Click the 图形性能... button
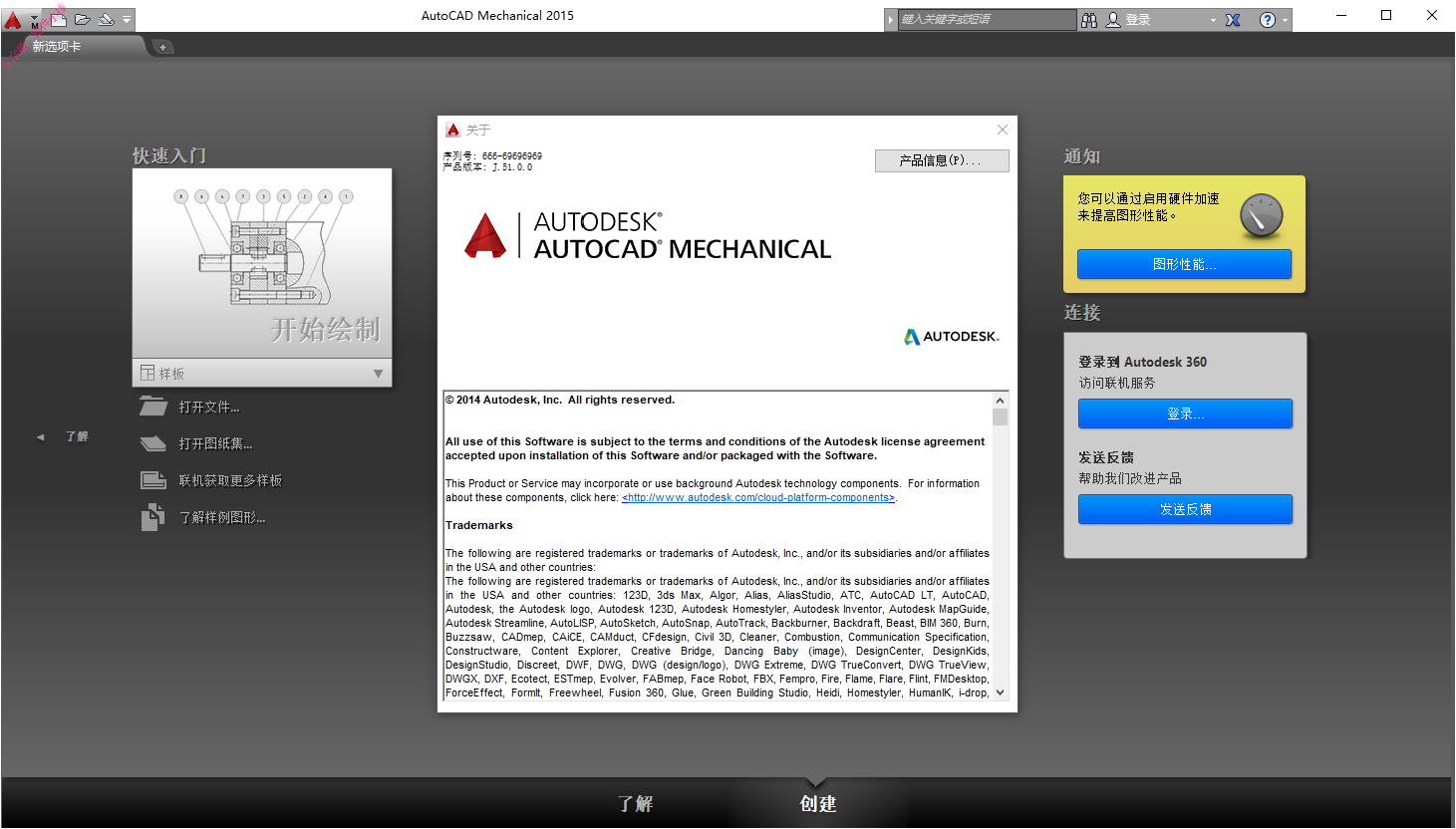Viewport: 1456px width, 829px height. 1184,264
